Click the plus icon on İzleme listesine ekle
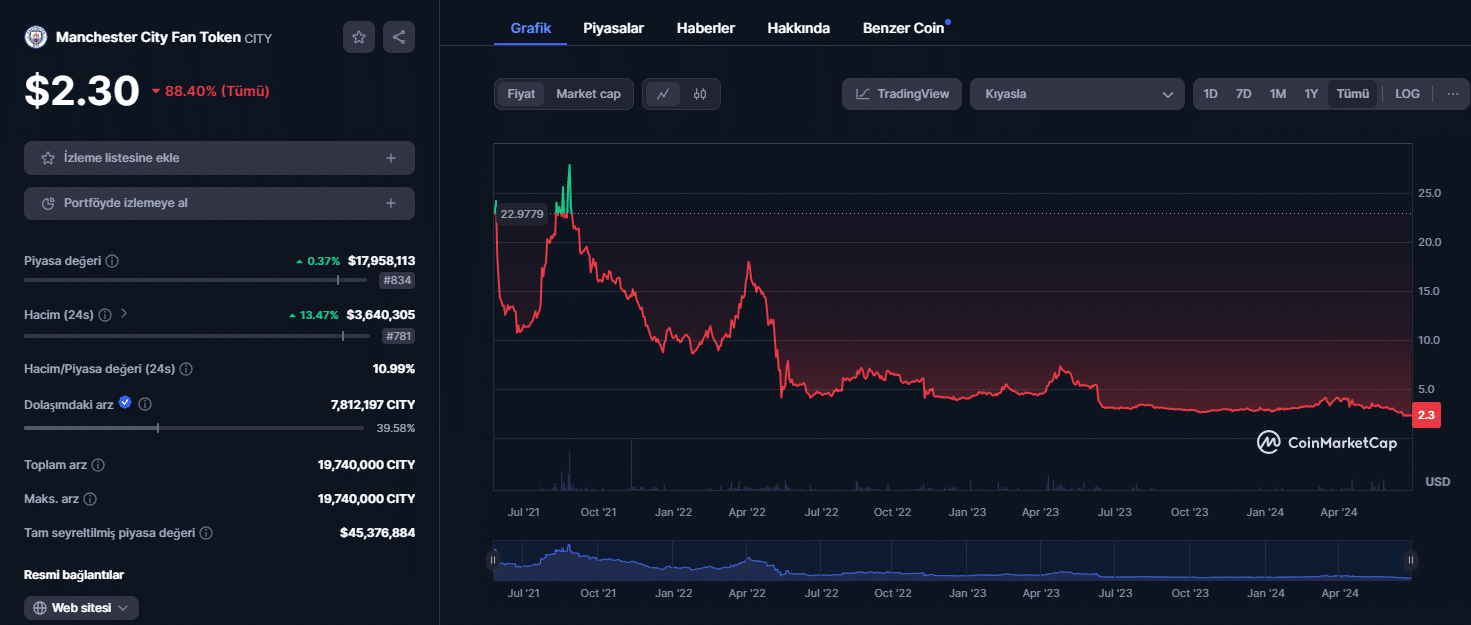The image size is (1471, 625). coord(391,158)
